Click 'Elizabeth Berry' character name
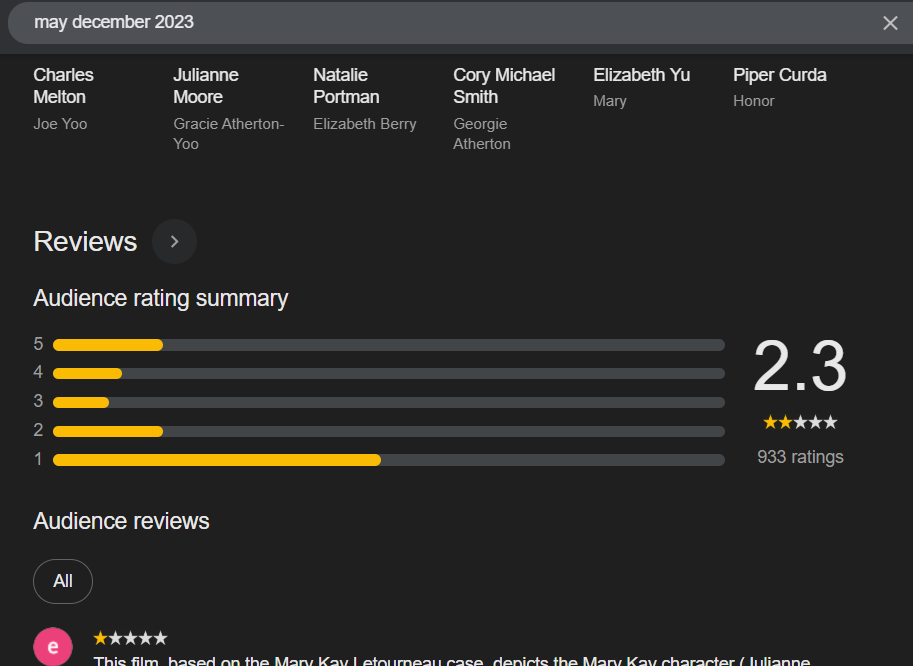Screen dimensions: 913x666 tap(365, 124)
